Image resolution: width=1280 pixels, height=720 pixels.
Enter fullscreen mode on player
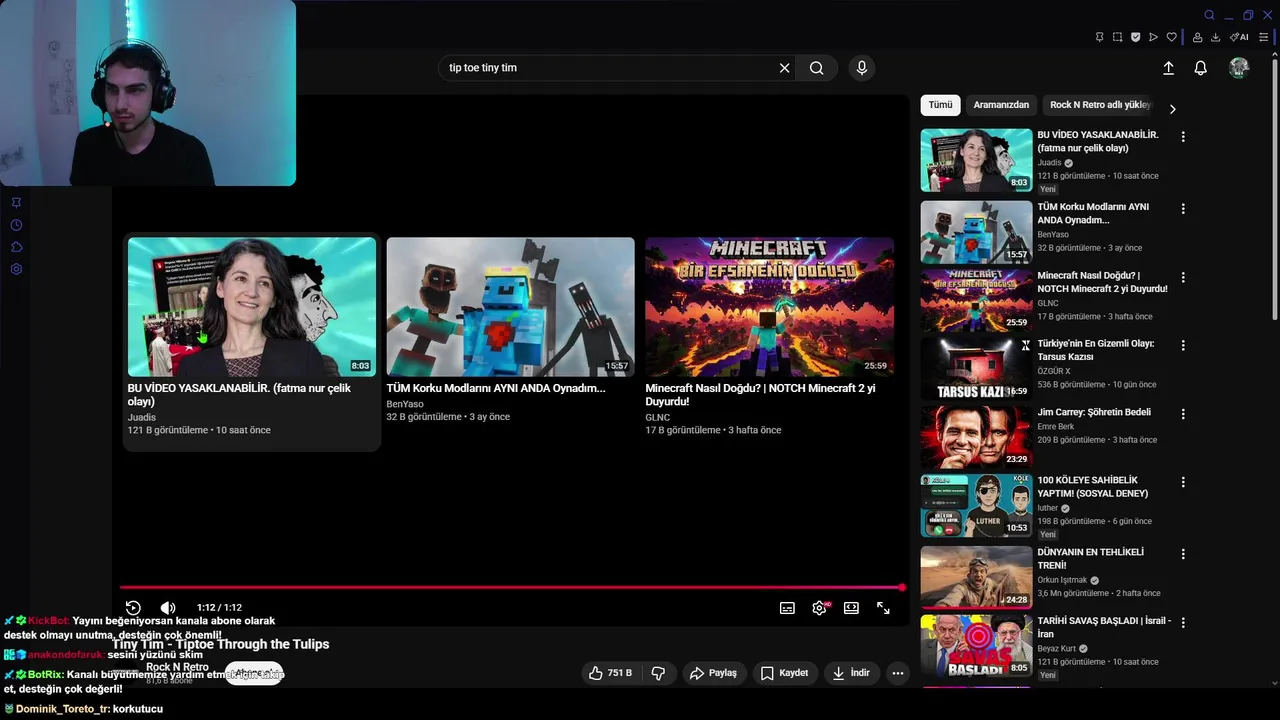(884, 607)
